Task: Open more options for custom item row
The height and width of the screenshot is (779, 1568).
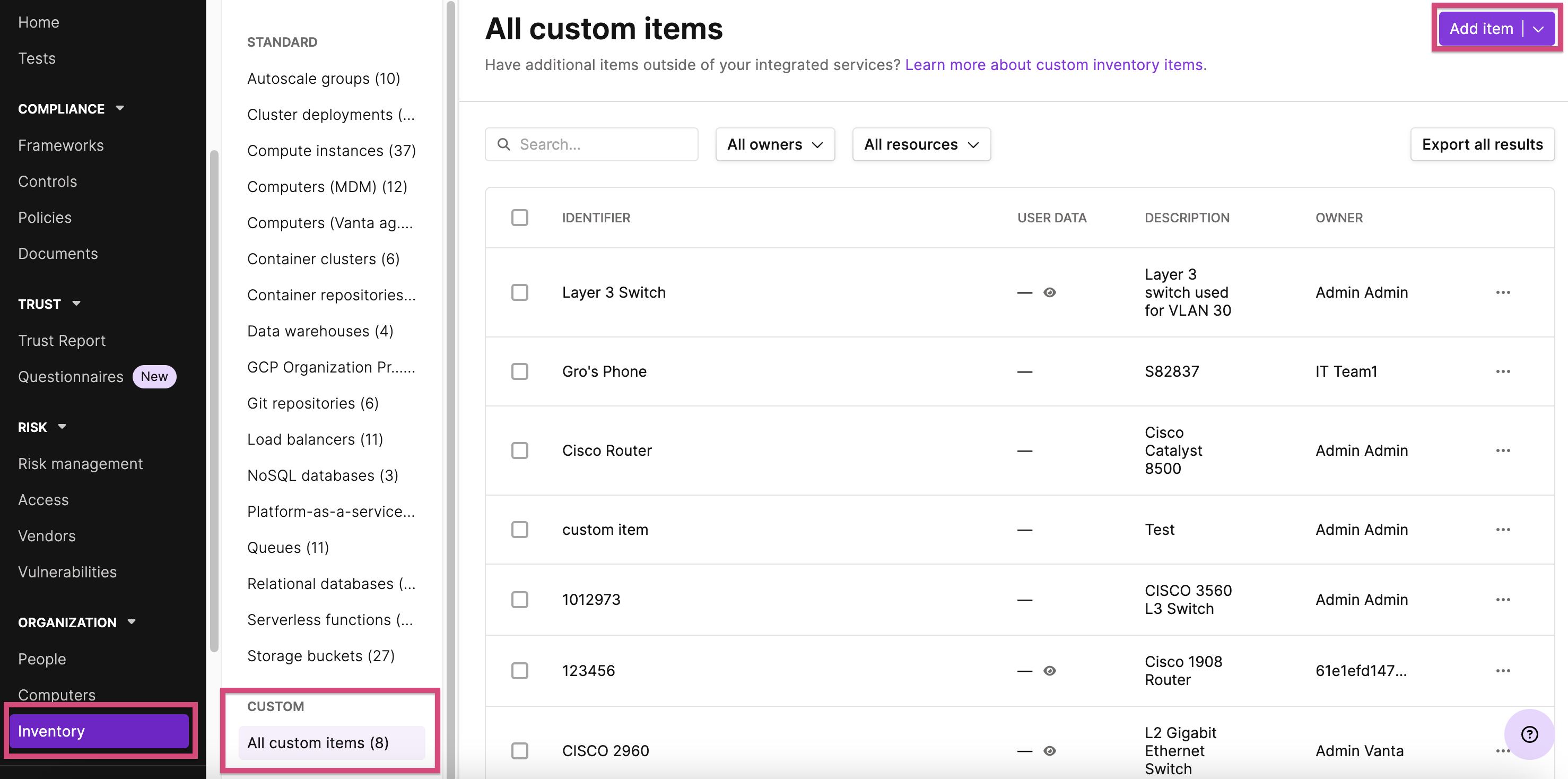Action: (1503, 530)
